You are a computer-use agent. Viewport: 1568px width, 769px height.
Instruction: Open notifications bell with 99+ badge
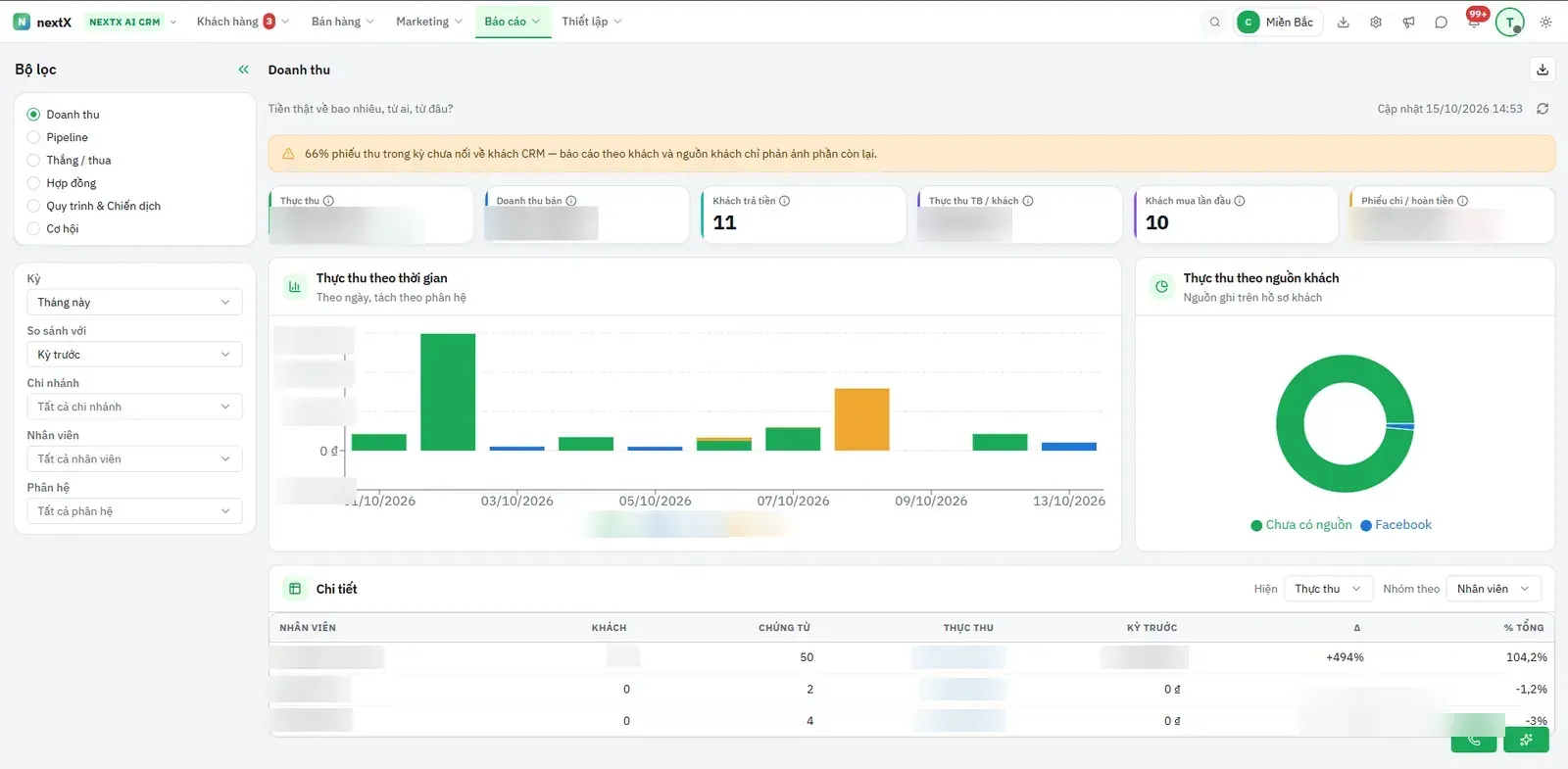tap(1475, 21)
